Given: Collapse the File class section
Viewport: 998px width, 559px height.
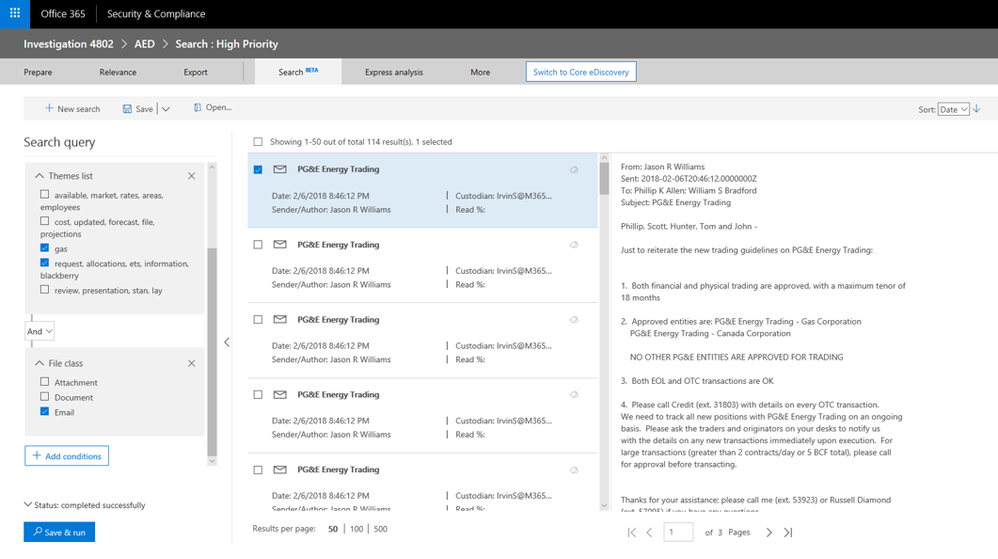Looking at the screenshot, I should (39, 363).
